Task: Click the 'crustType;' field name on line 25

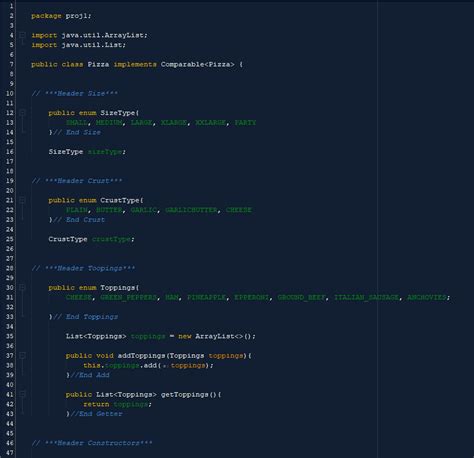Action: coord(113,239)
